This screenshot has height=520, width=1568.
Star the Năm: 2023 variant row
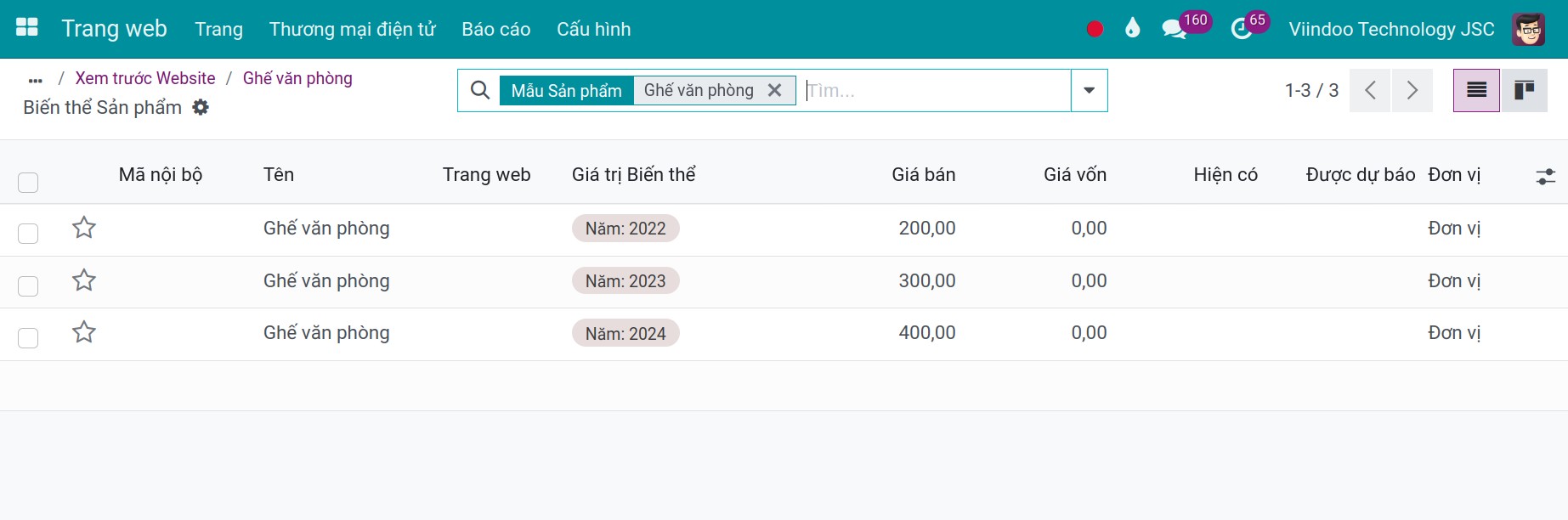coord(84,280)
